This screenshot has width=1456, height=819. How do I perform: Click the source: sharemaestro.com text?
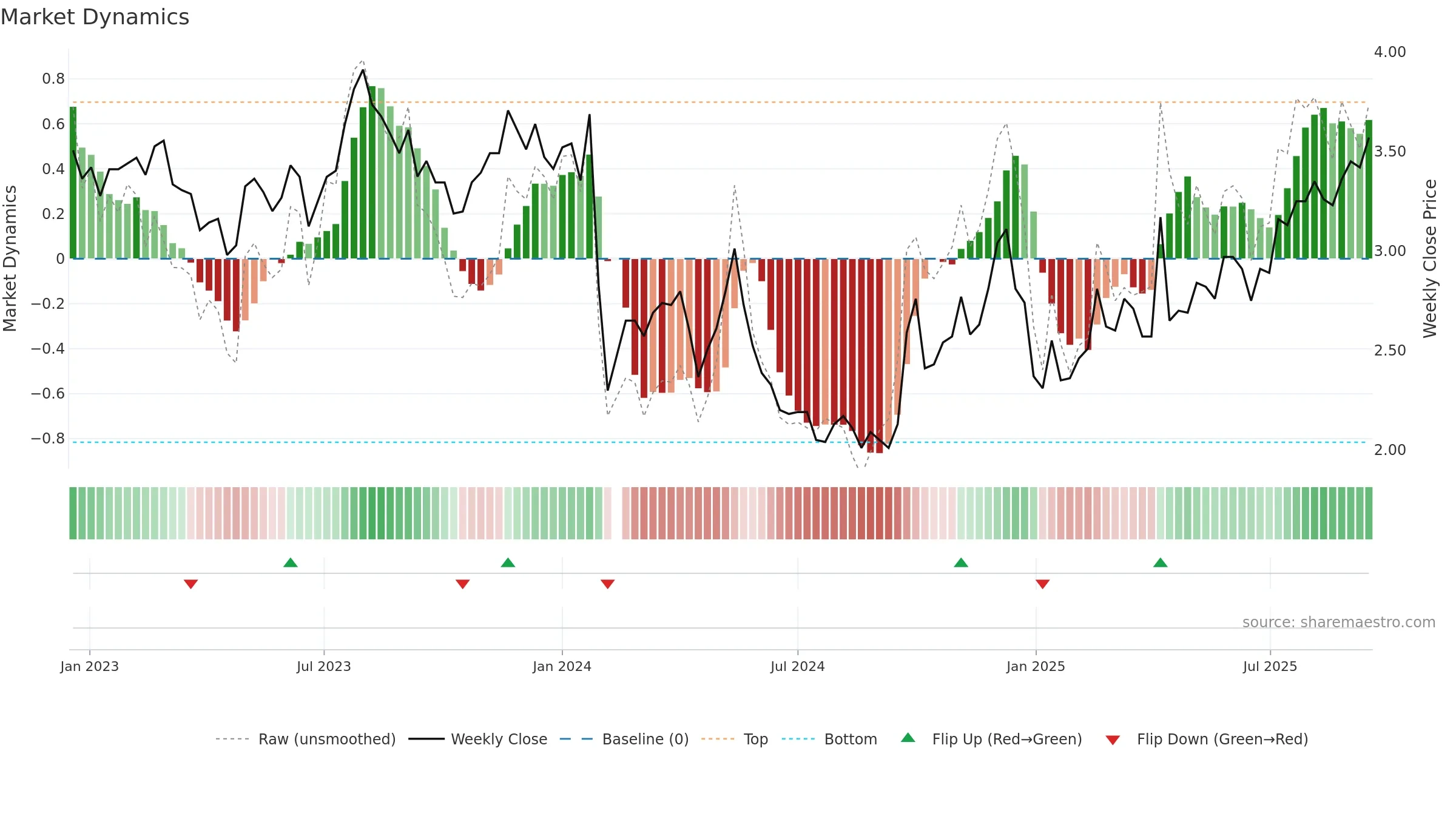point(1338,622)
